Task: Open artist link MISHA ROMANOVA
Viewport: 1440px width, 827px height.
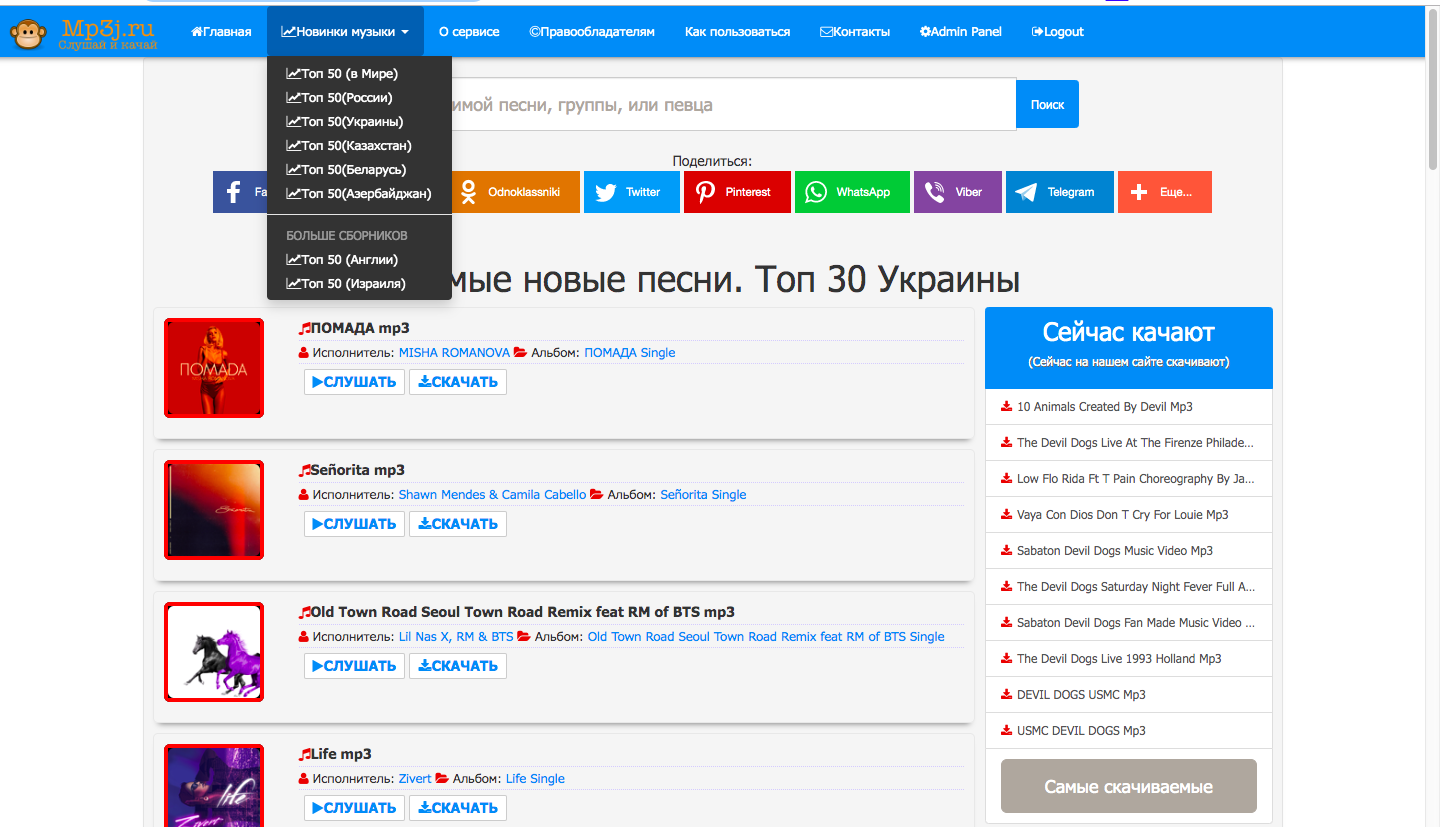Action: [x=454, y=353]
